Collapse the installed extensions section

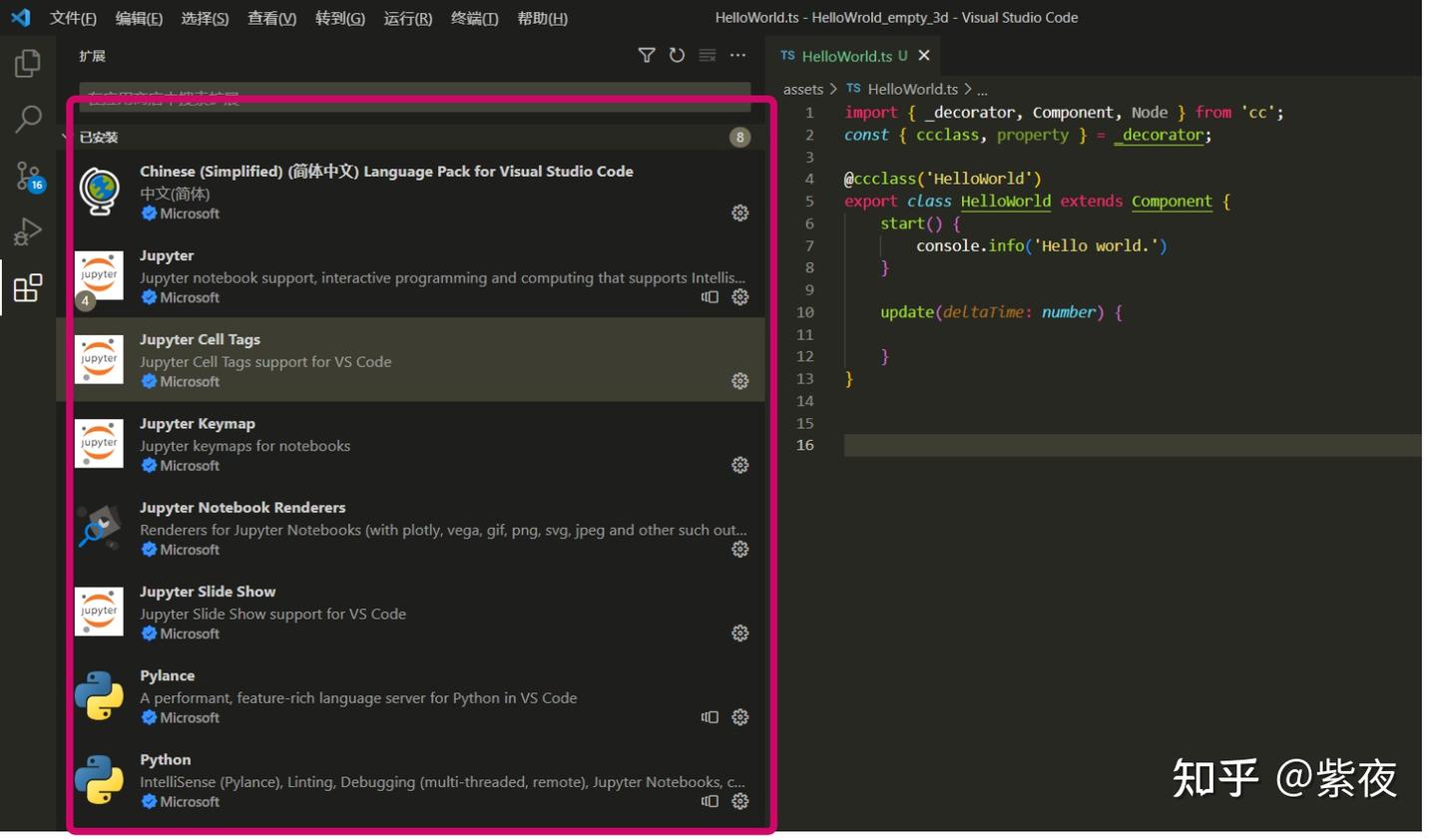[99, 138]
